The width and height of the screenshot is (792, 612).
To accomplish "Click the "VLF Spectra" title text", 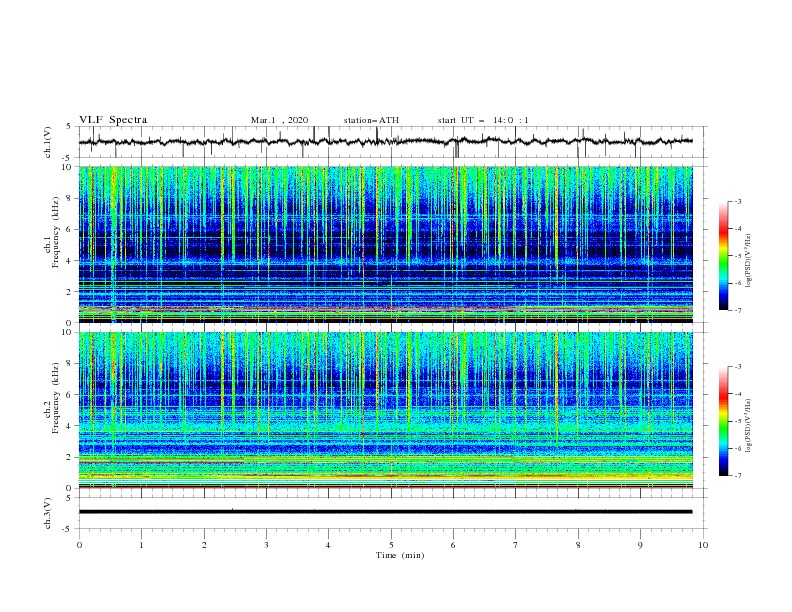I will click(x=113, y=120).
